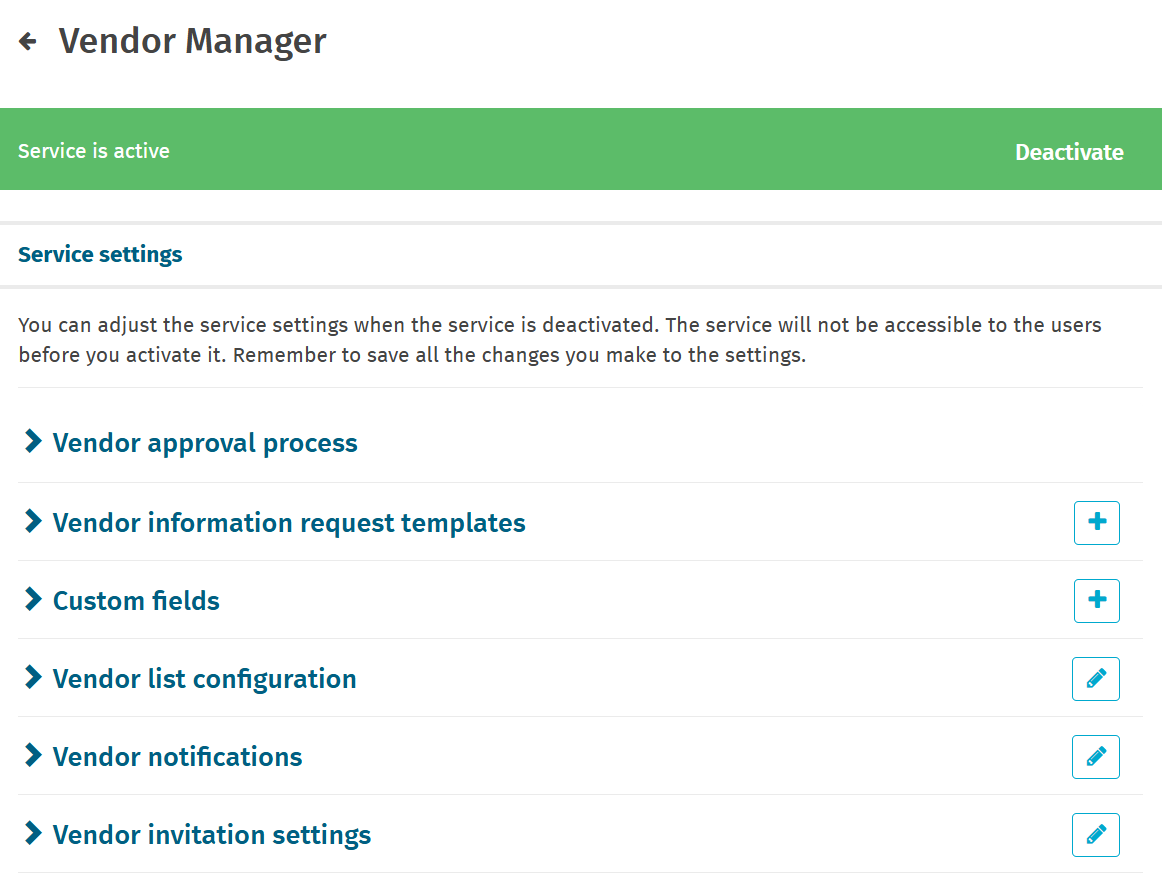Click the chevron next to Custom fields
Viewport: 1162px width, 874px height.
click(x=33, y=600)
